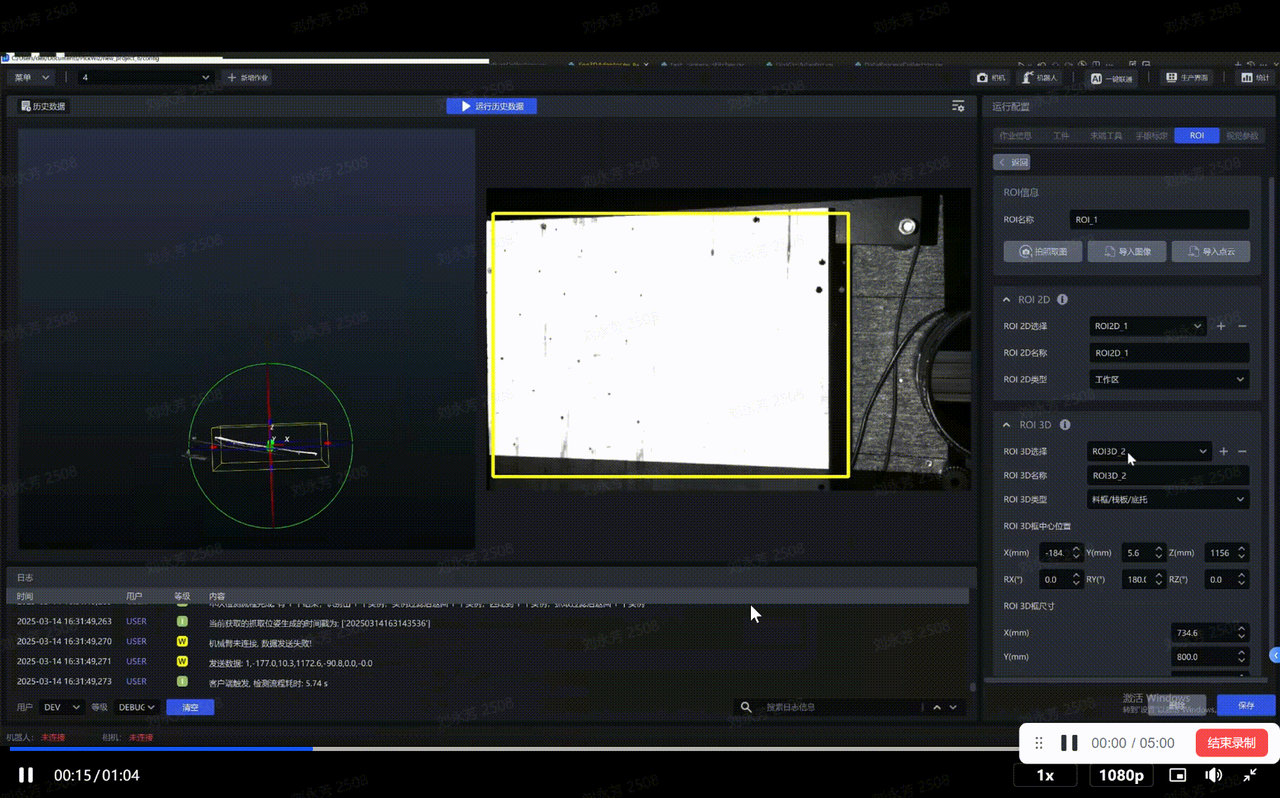This screenshot has height=798, width=1280.
Task: Click the blue 保存 save button
Action: (x=1245, y=705)
